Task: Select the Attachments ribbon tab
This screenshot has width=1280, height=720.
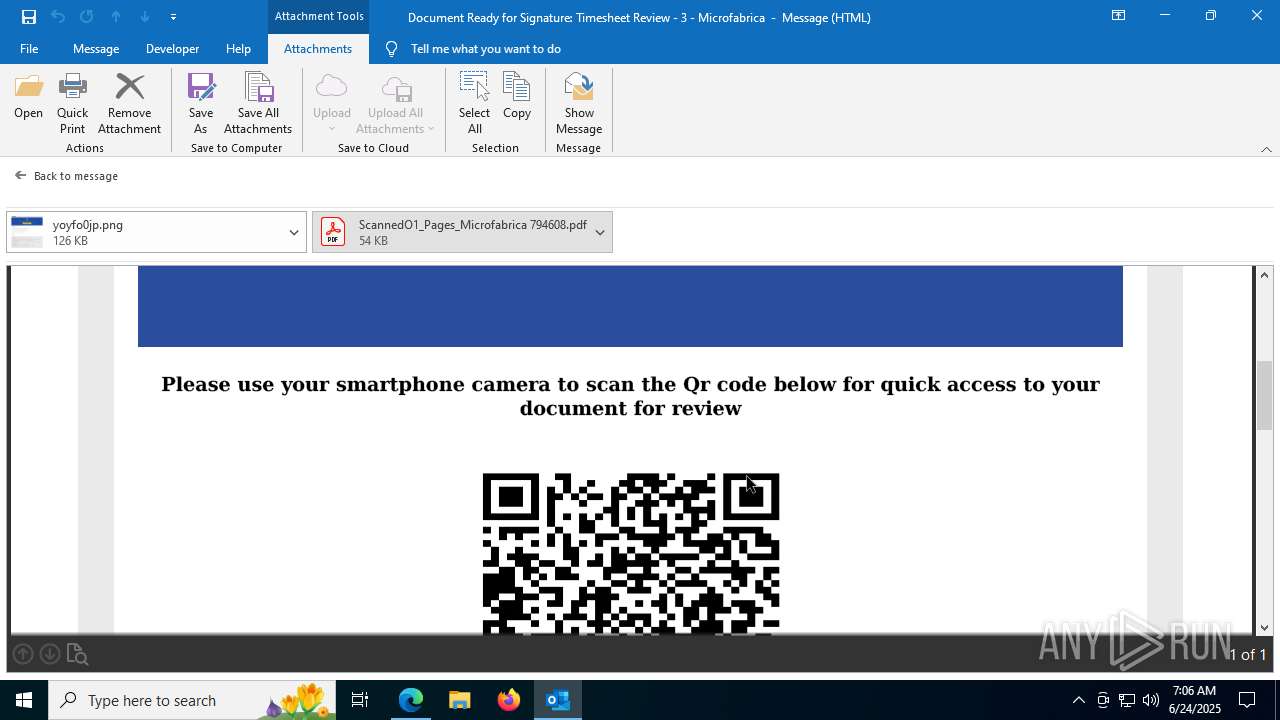Action: [x=318, y=49]
